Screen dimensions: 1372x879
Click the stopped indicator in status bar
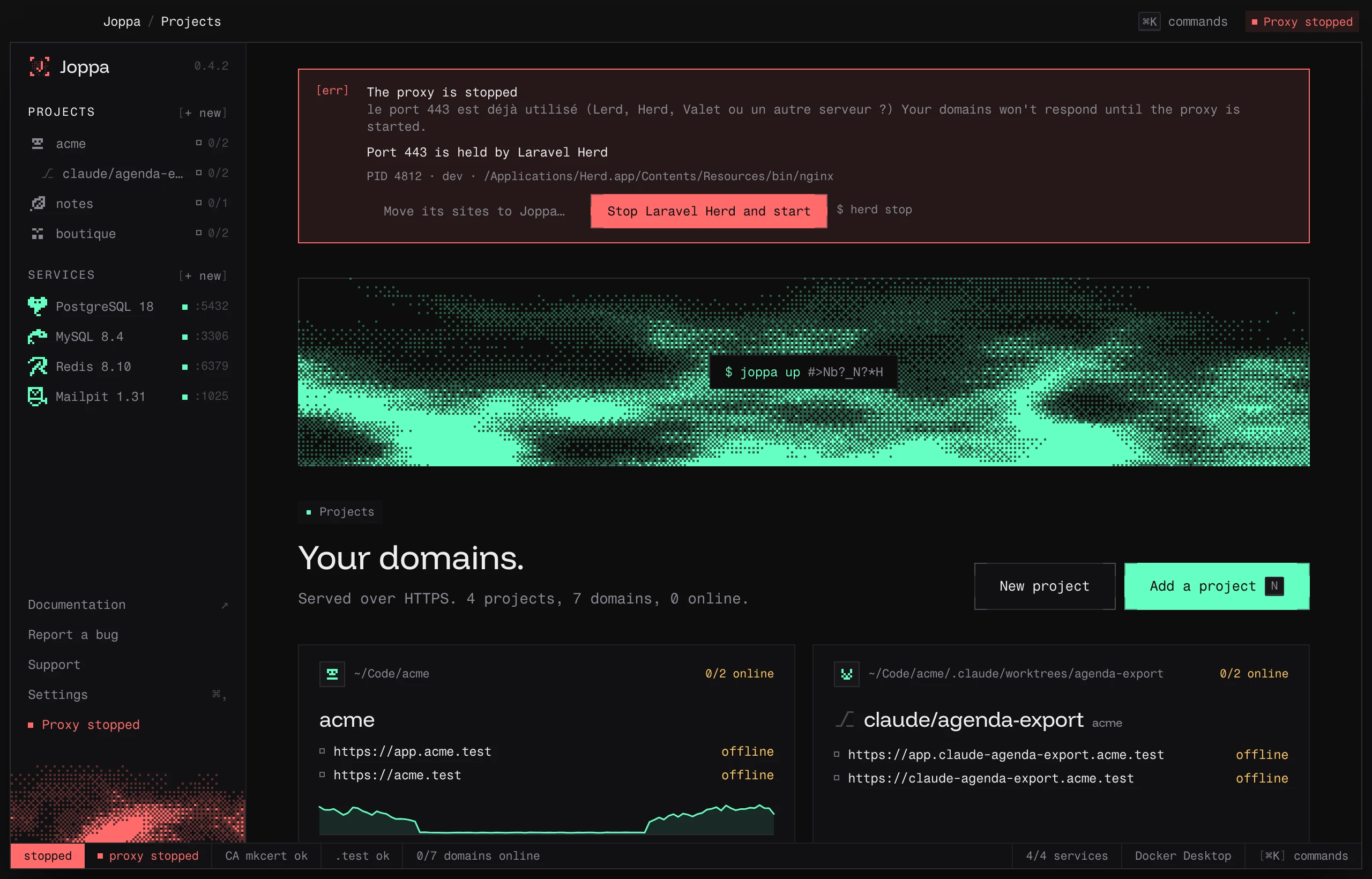coord(48,855)
